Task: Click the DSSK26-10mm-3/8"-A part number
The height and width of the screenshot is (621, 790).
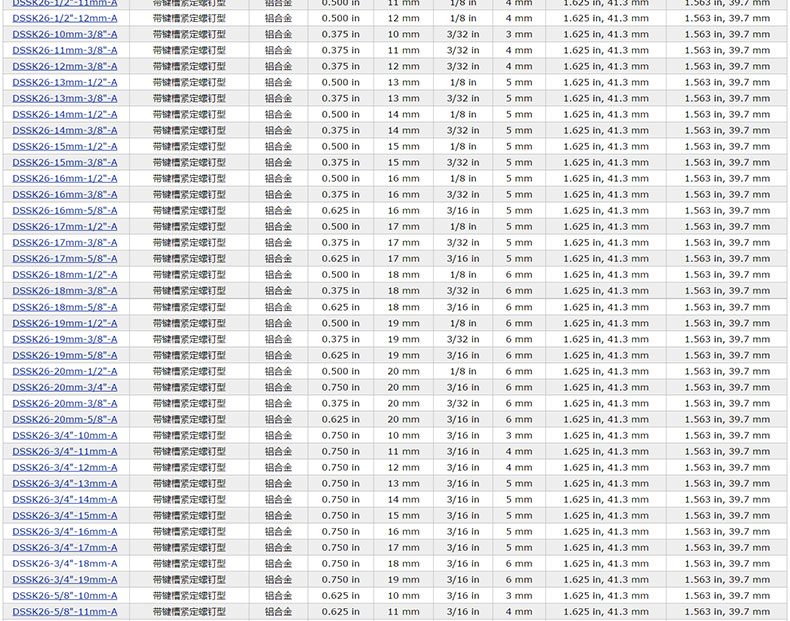Action: point(64,34)
